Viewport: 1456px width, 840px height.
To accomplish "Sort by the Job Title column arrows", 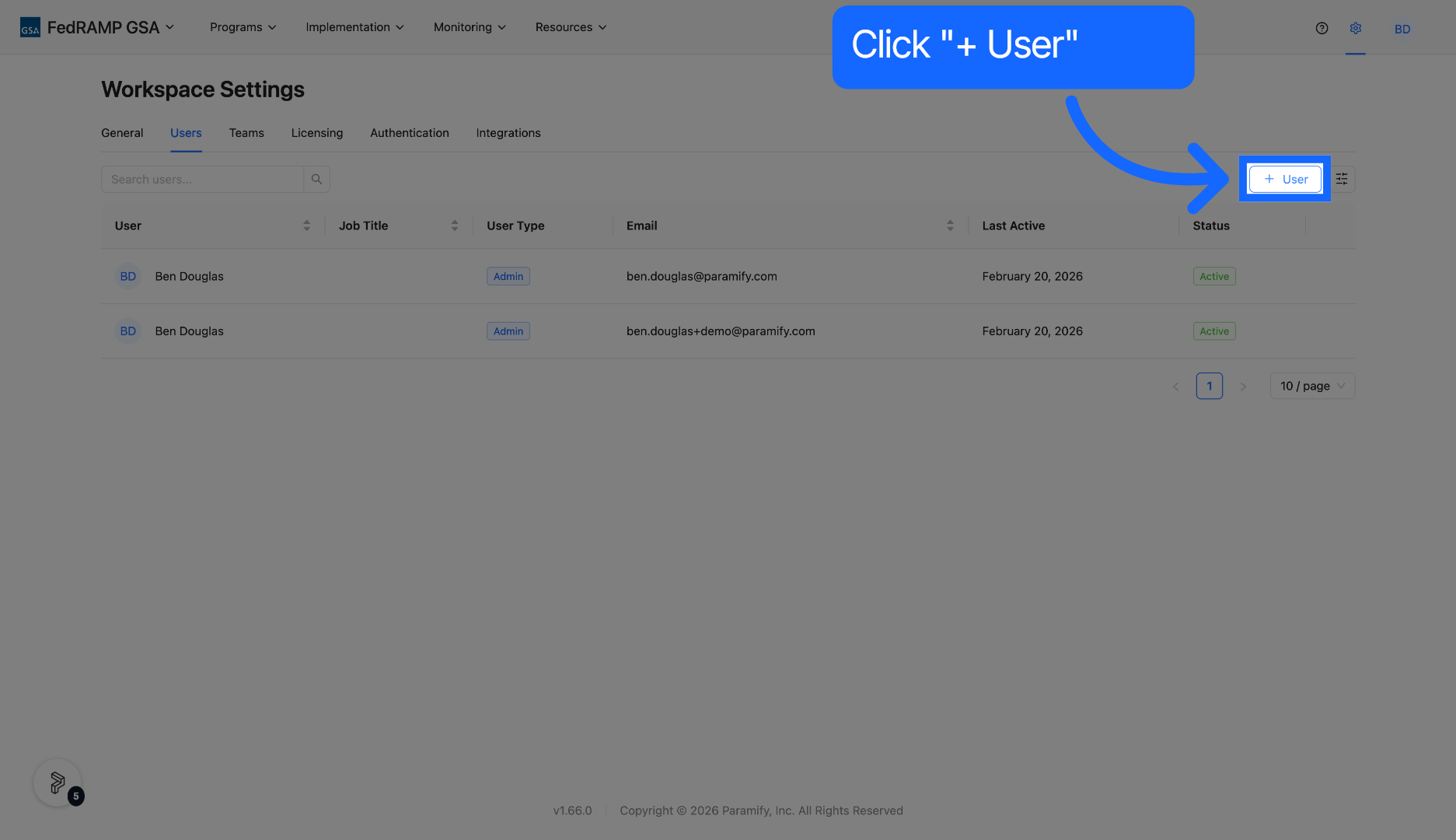I will [x=455, y=226].
